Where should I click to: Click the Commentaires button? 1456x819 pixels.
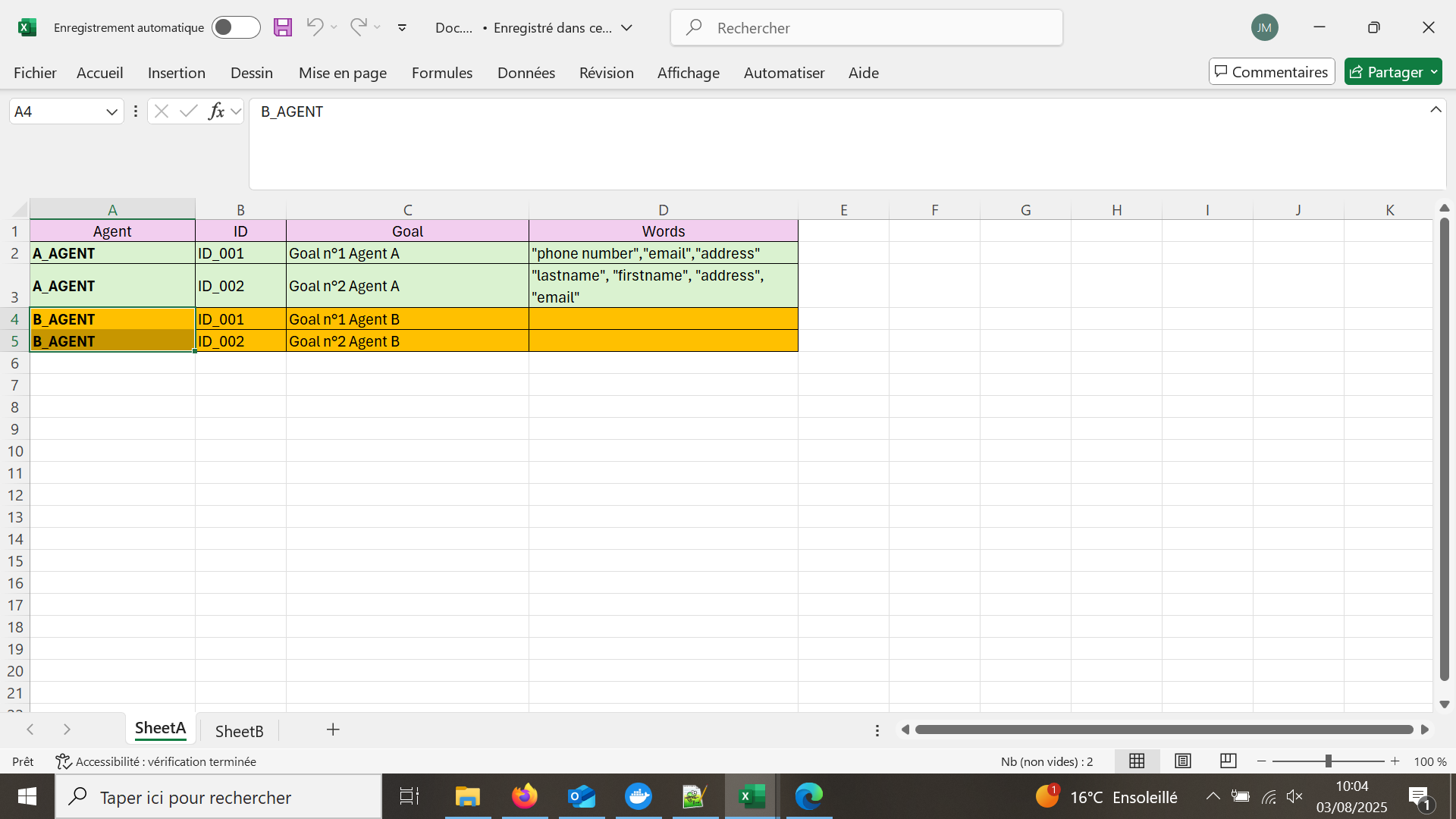point(1271,72)
